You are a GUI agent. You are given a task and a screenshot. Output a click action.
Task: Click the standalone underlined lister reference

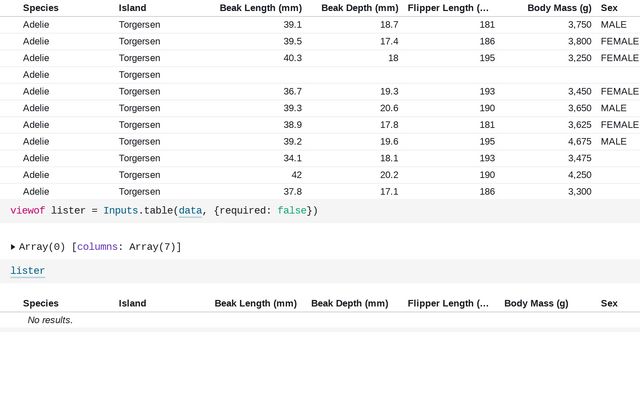coord(28,271)
